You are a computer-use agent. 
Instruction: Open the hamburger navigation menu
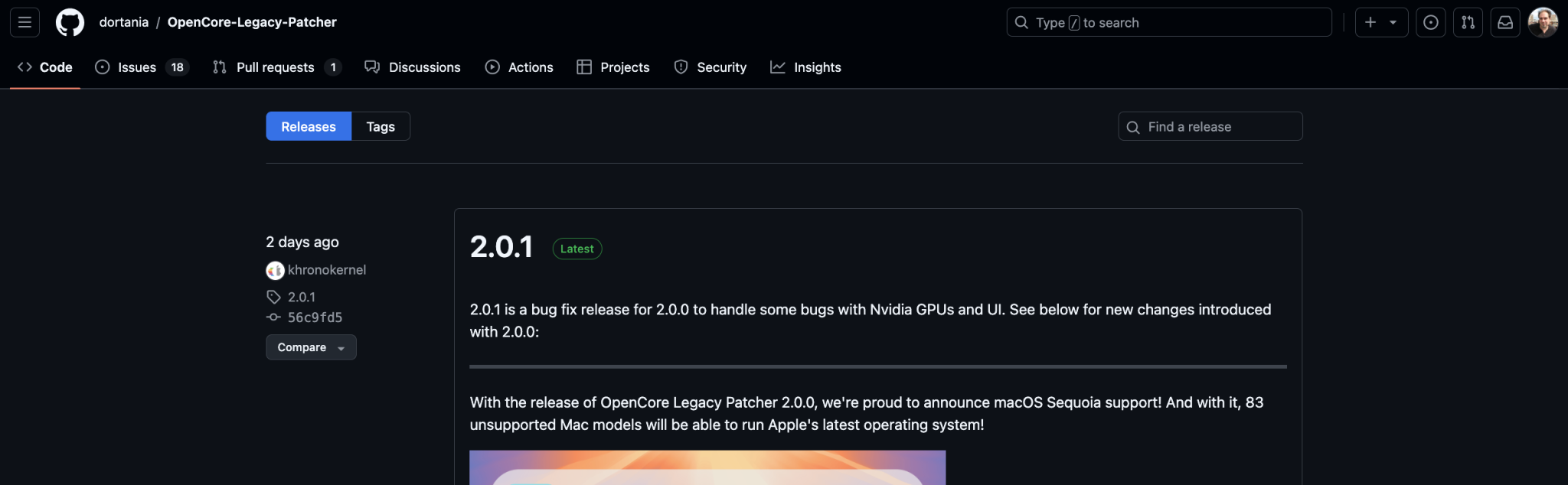(24, 22)
